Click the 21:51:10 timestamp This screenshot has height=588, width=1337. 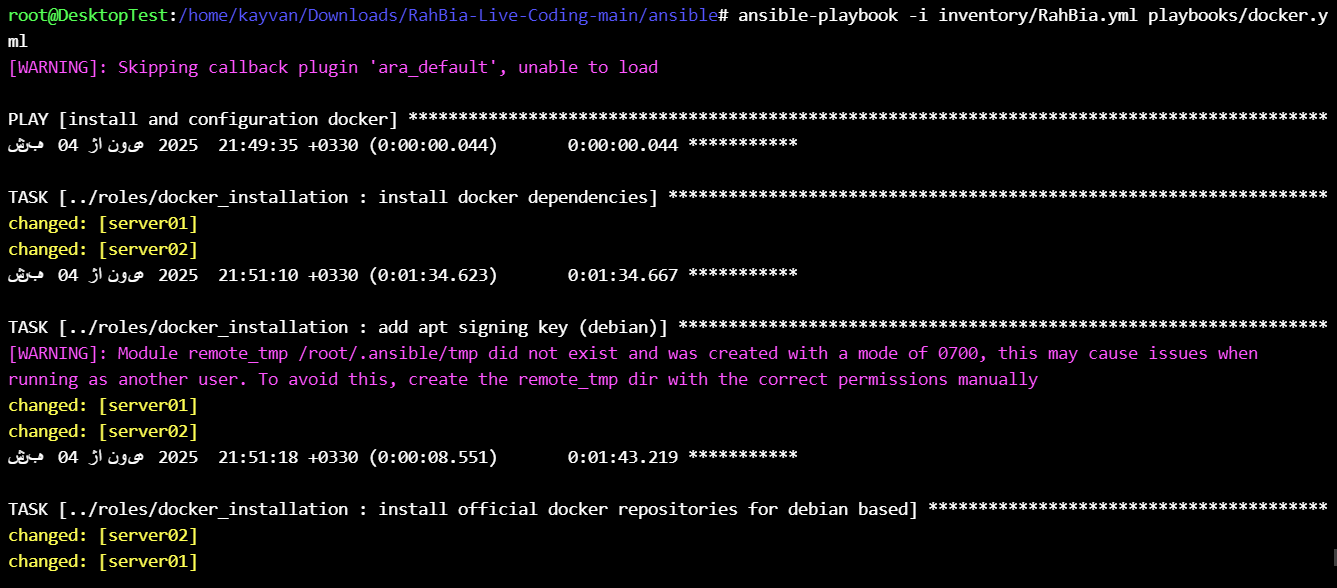coord(258,275)
